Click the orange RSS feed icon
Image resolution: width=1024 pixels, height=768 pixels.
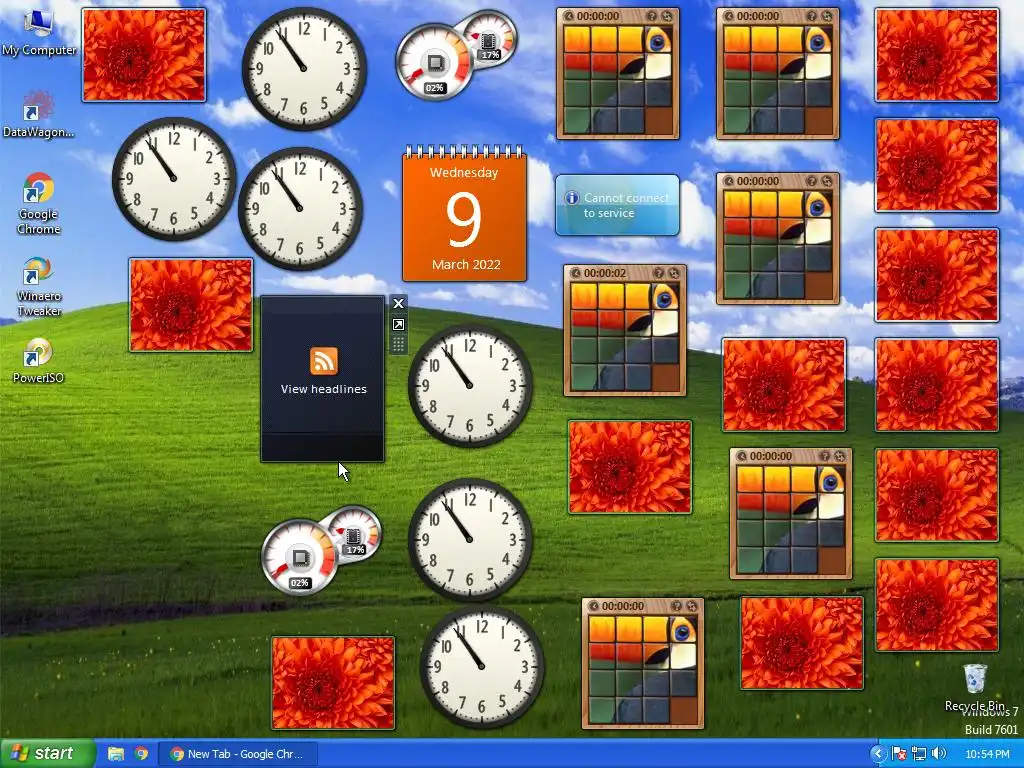pyautogui.click(x=323, y=361)
